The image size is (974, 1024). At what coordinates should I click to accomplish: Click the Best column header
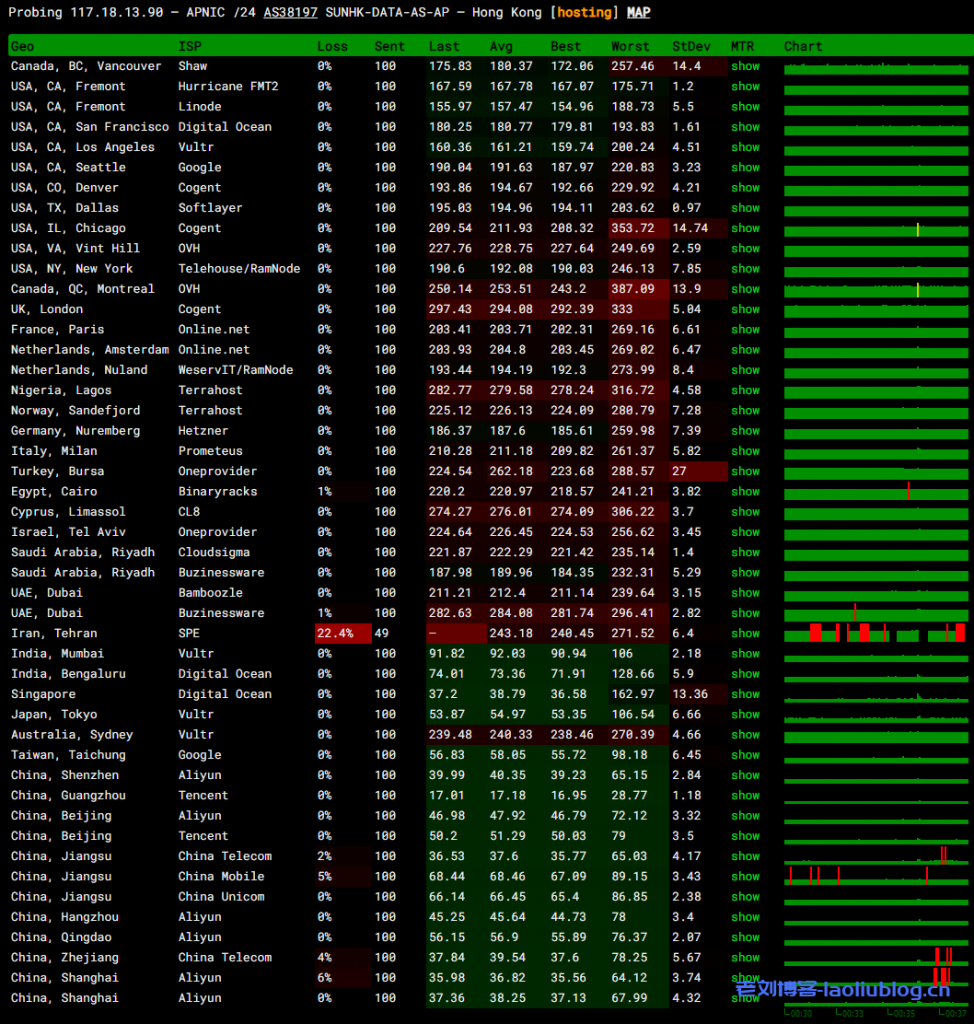pyautogui.click(x=566, y=46)
